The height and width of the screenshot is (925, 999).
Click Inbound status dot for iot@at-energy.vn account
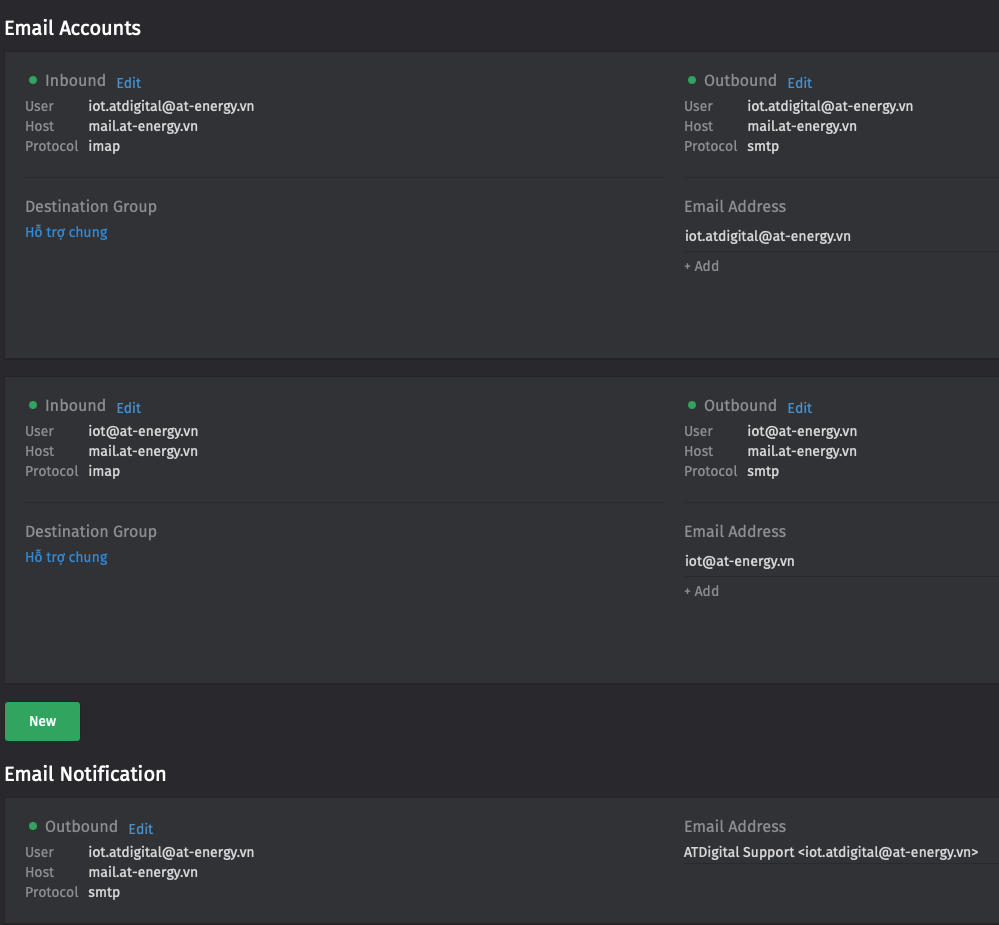[x=33, y=405]
